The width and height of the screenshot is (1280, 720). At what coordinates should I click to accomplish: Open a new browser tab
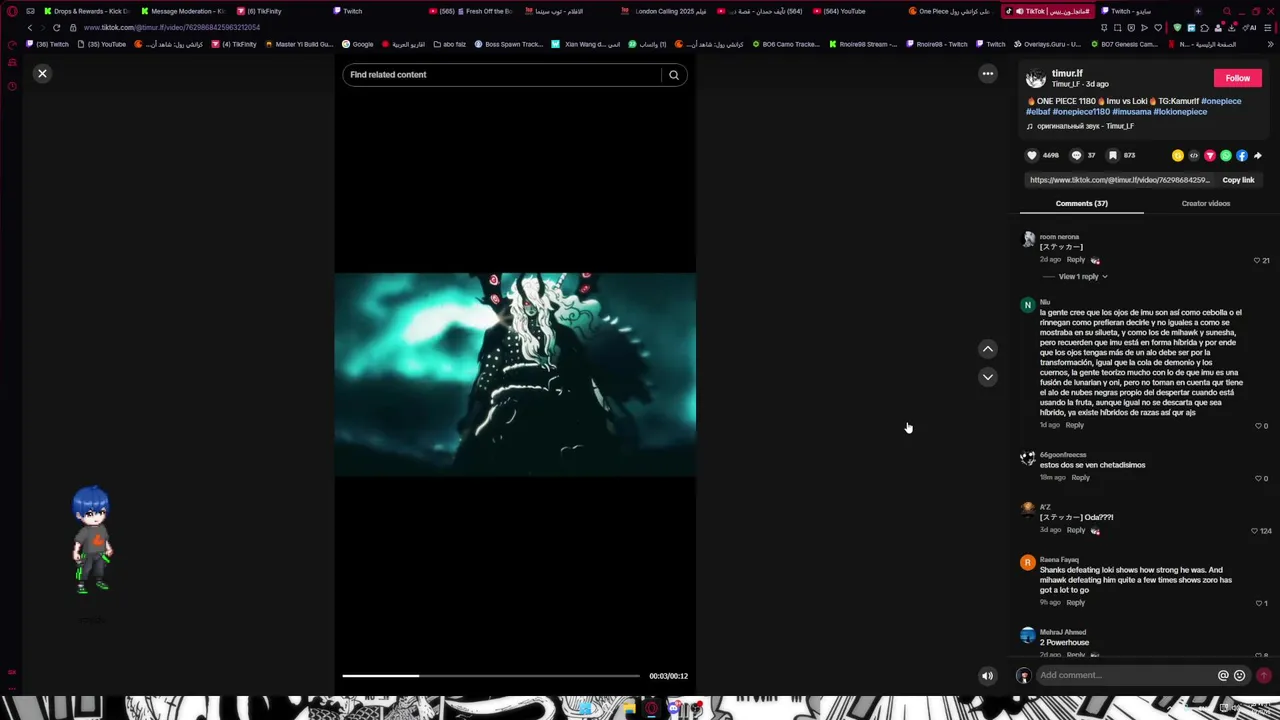(1198, 11)
